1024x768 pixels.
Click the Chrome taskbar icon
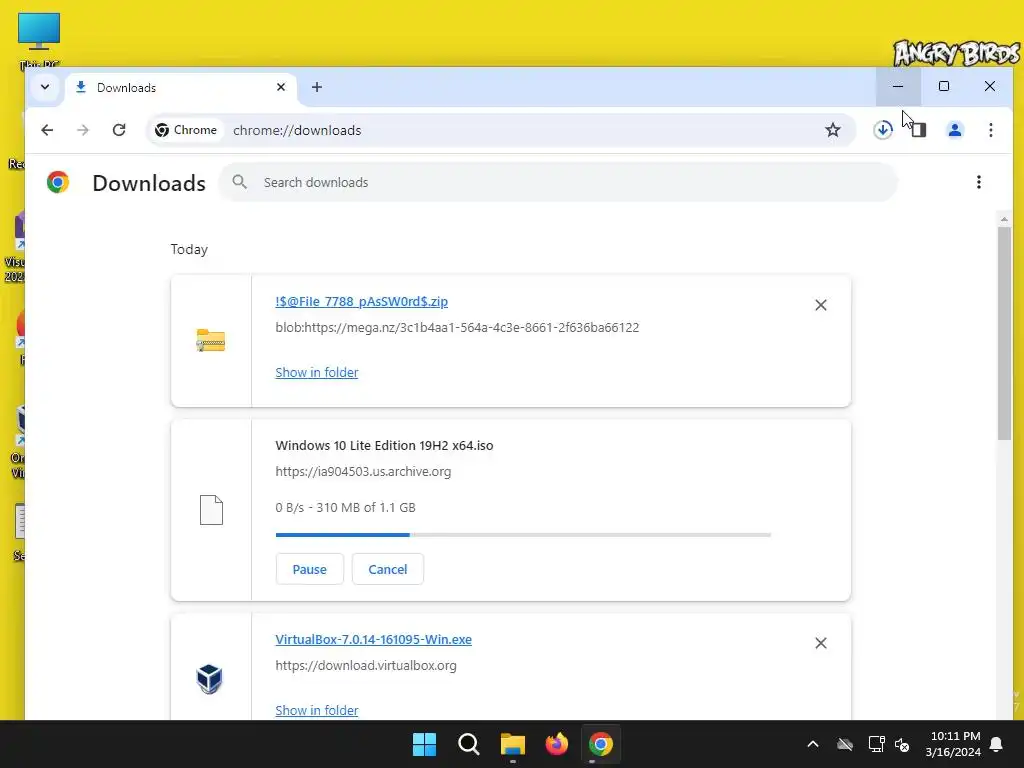pyautogui.click(x=601, y=744)
